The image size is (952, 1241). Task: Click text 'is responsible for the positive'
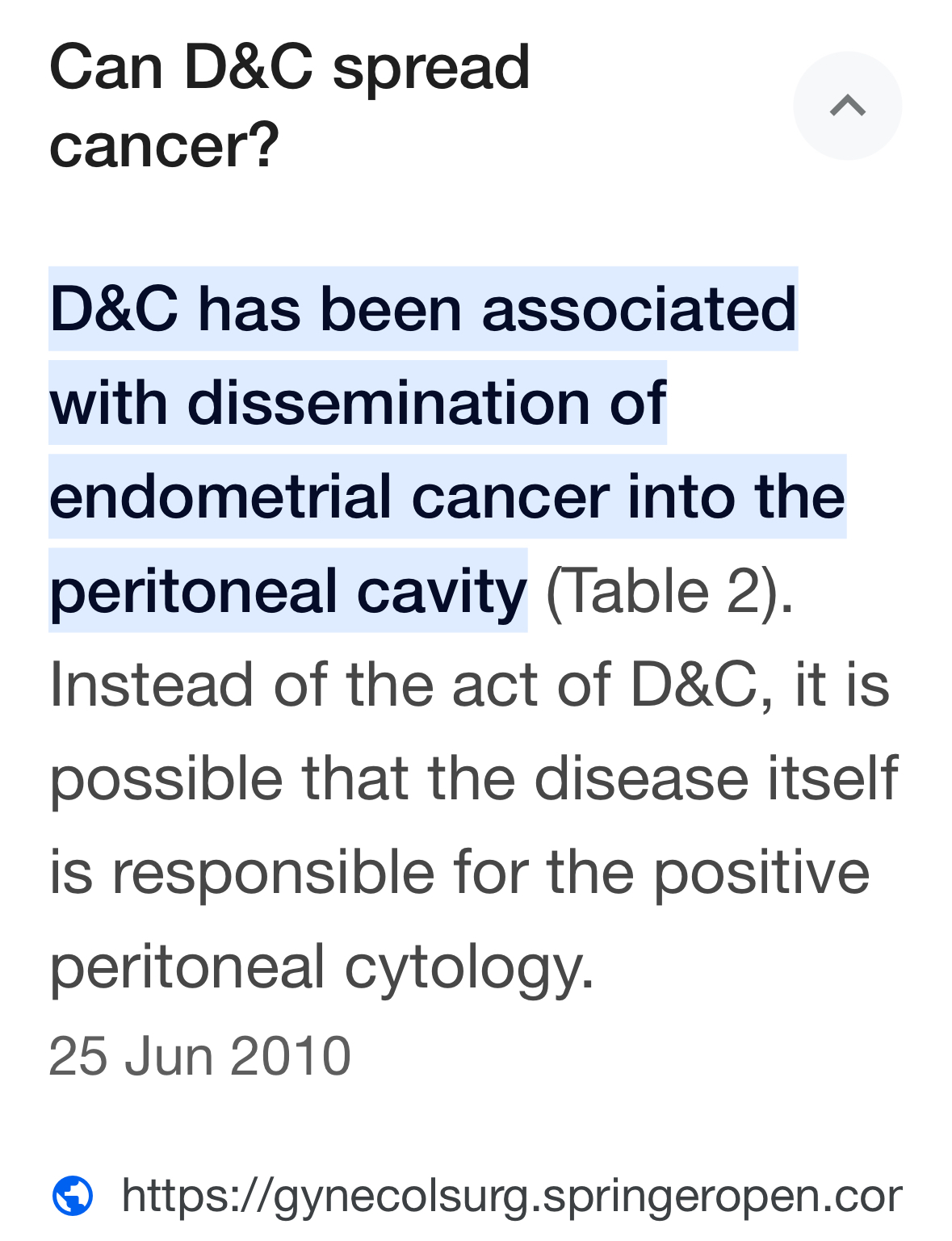pyautogui.click(x=459, y=872)
